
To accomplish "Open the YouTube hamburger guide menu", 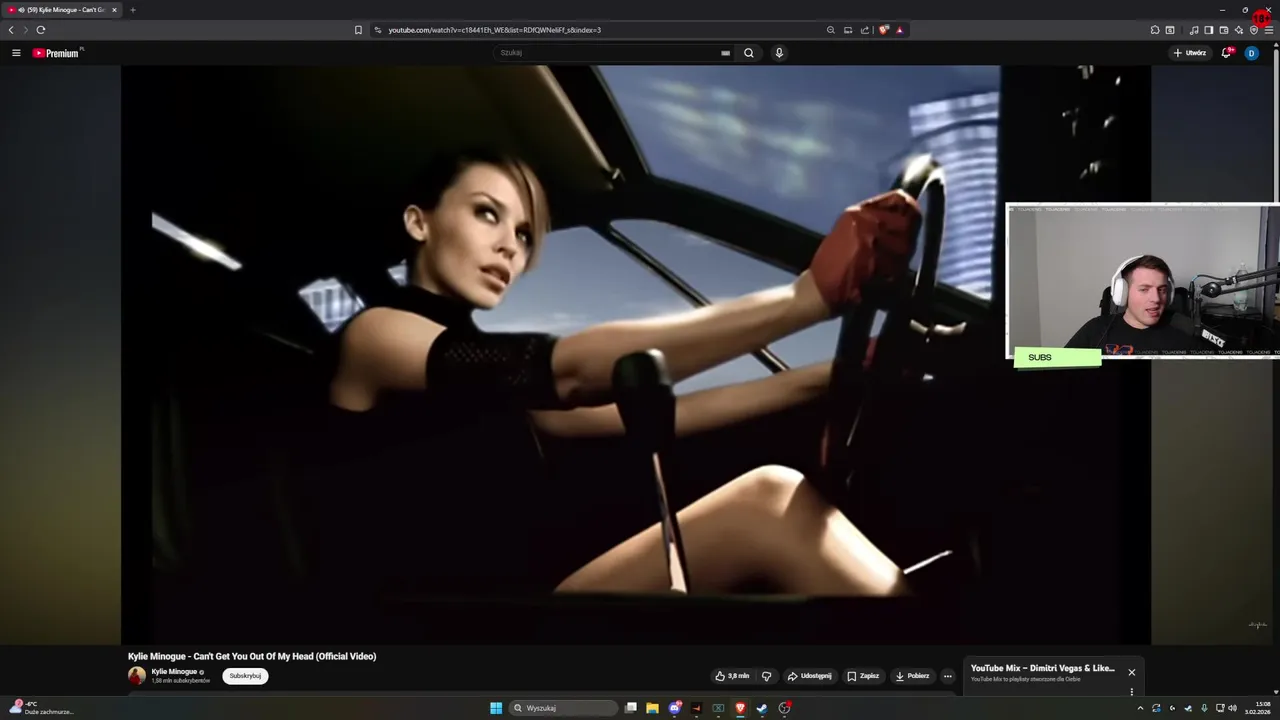I will pos(16,53).
